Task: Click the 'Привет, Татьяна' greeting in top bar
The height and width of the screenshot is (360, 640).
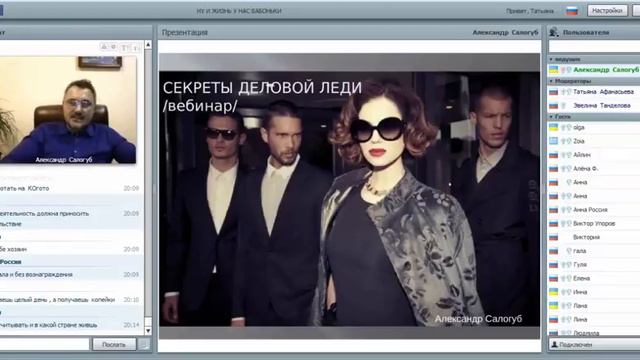Action: click(530, 11)
